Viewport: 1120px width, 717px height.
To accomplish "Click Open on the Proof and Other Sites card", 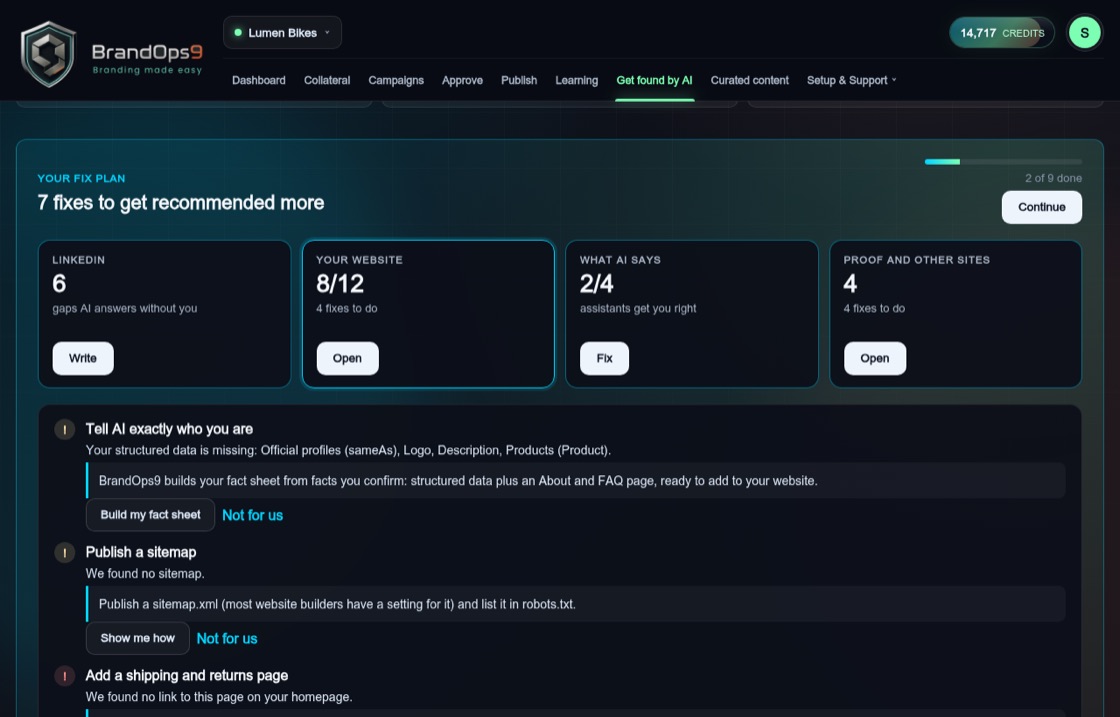I will click(875, 358).
